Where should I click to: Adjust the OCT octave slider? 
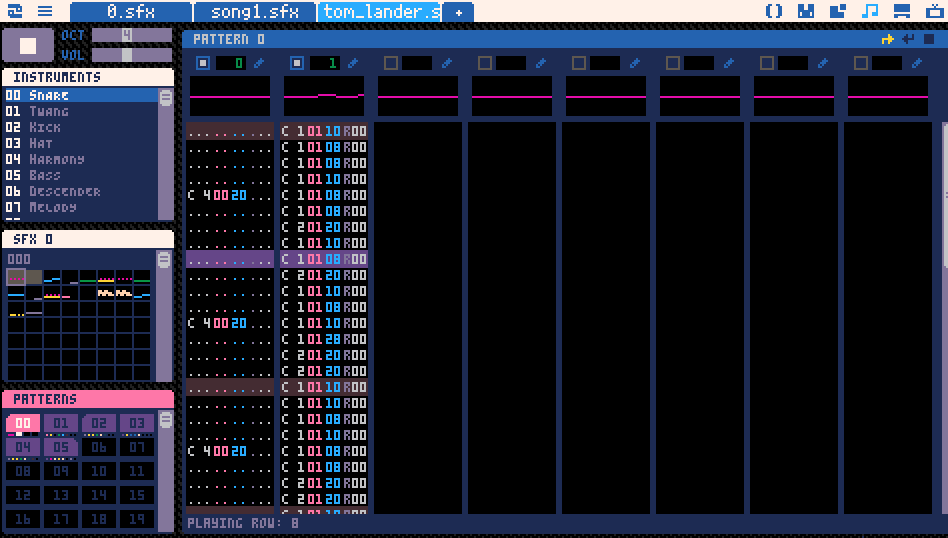coord(132,35)
